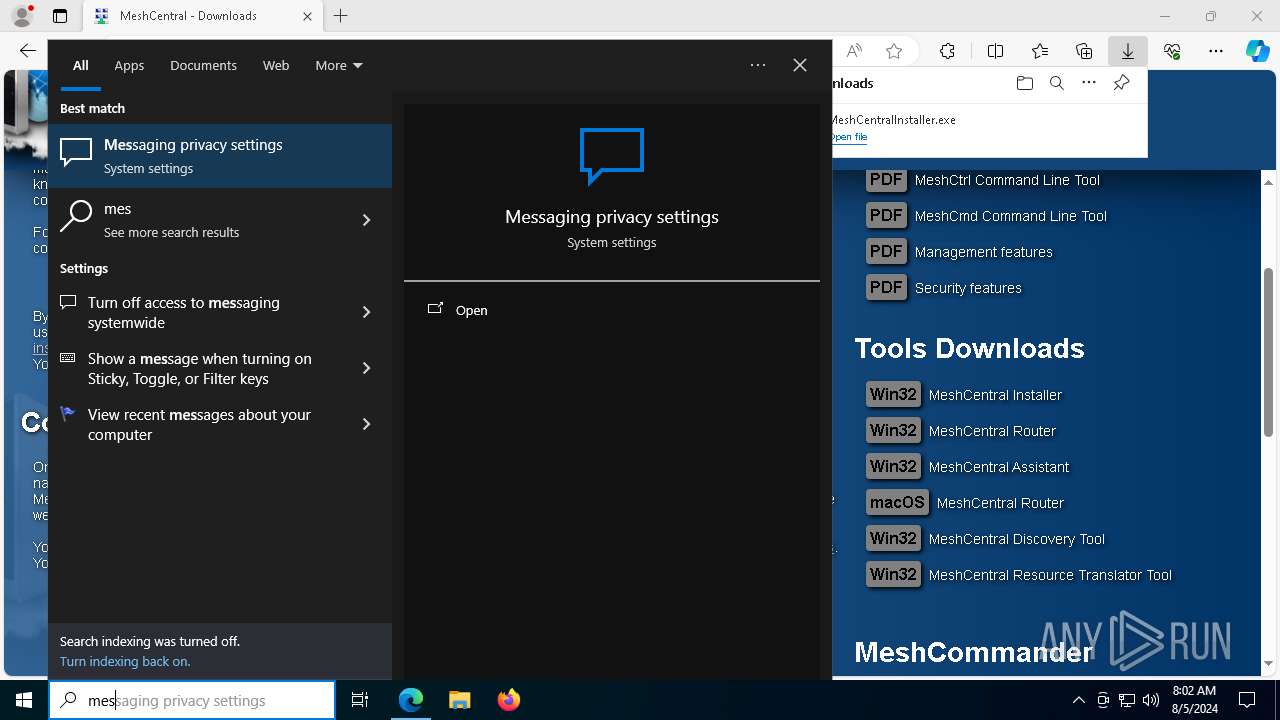The width and height of the screenshot is (1280, 720).
Task: Click the Edge profile avatar icon
Action: (21, 16)
